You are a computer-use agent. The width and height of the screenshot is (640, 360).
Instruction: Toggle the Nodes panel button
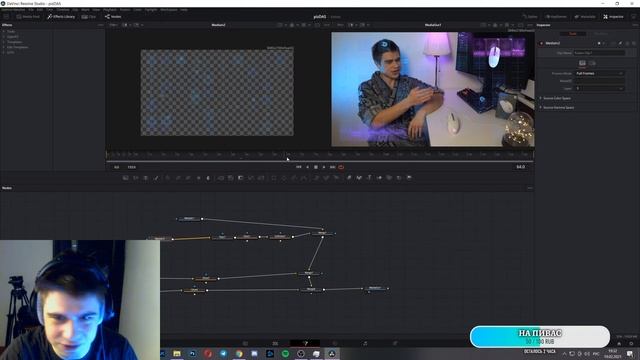click(x=113, y=17)
